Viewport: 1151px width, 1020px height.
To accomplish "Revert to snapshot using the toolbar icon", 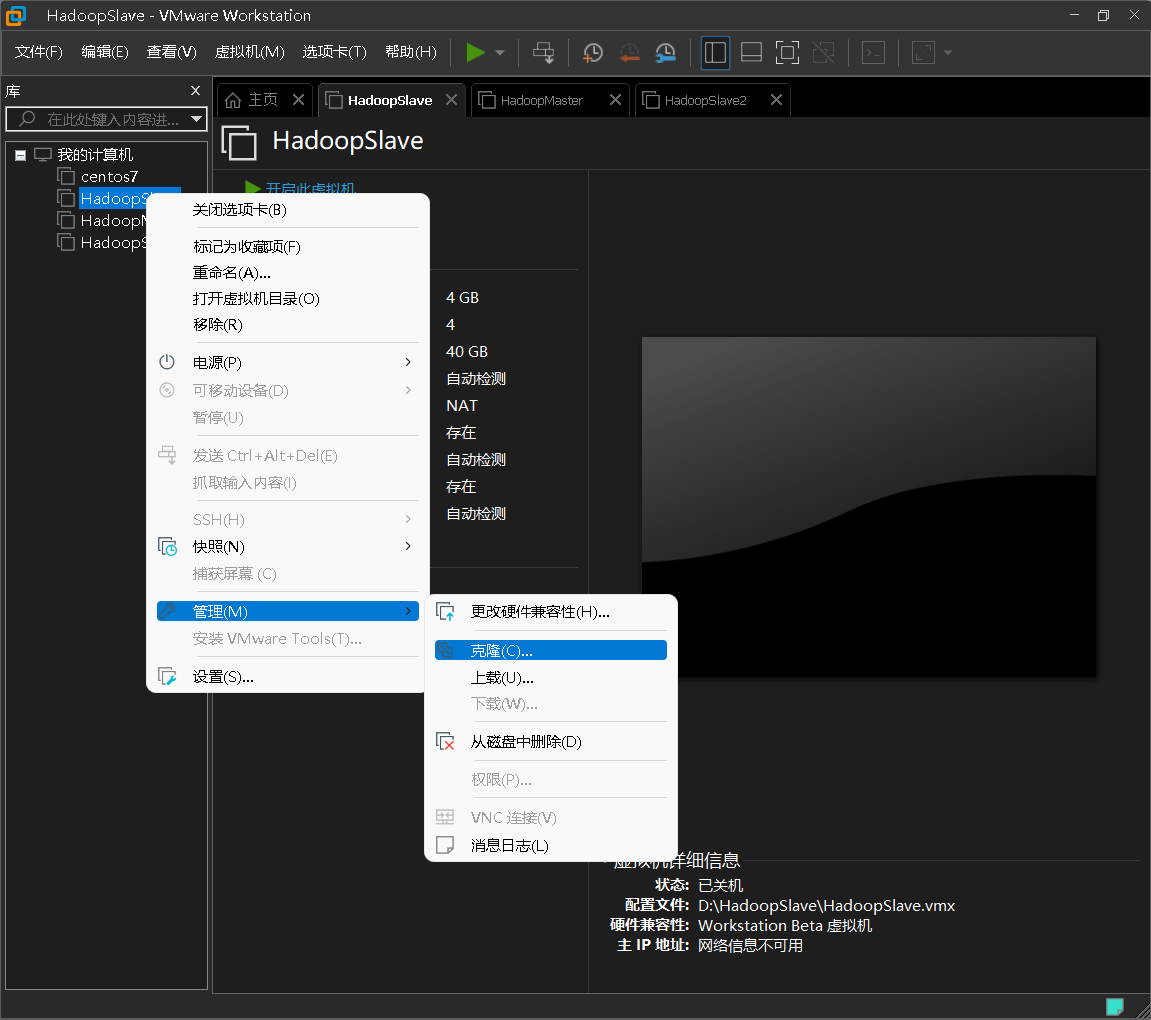I will (x=629, y=52).
